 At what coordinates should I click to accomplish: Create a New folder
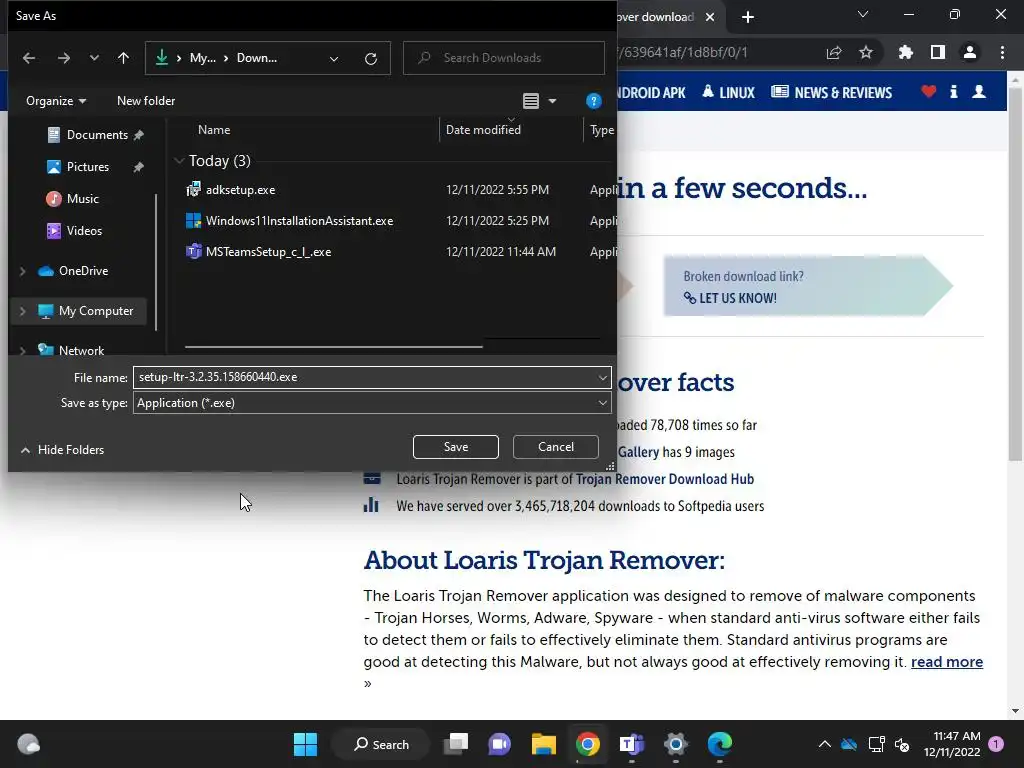click(146, 101)
